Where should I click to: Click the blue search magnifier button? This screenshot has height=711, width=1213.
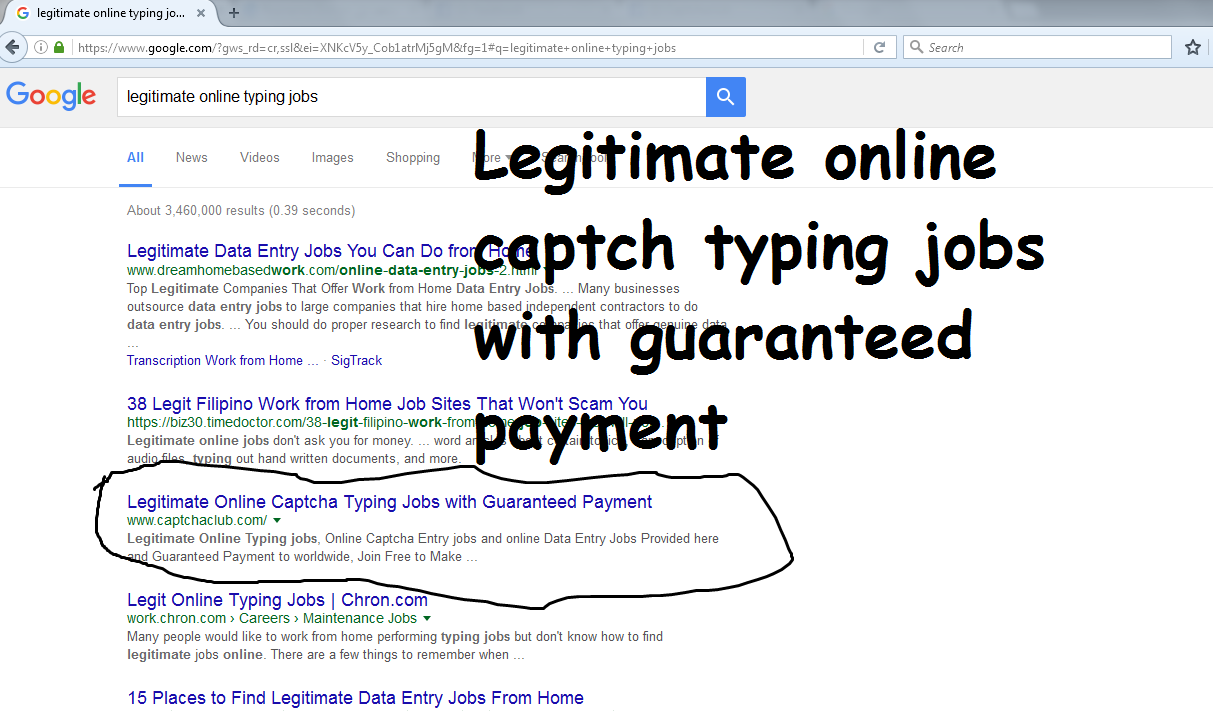coord(726,97)
